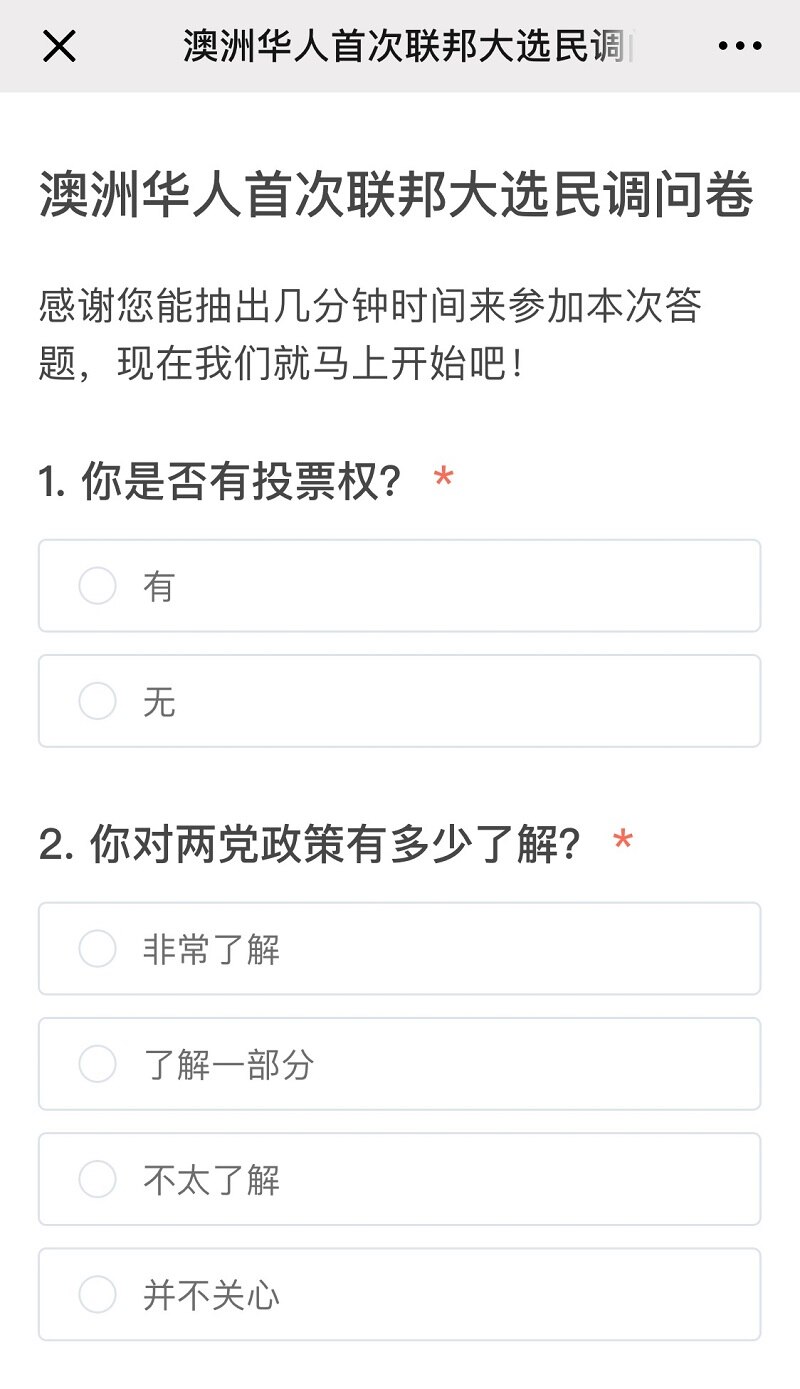
Task: Choose the 非常了解 radio circle
Action: point(98,949)
